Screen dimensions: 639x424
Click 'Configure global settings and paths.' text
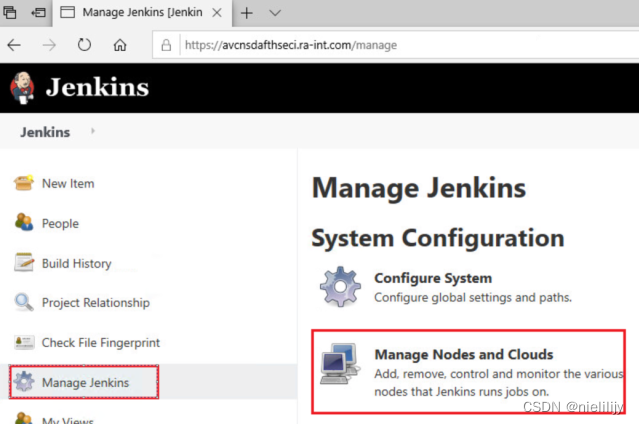tap(473, 297)
